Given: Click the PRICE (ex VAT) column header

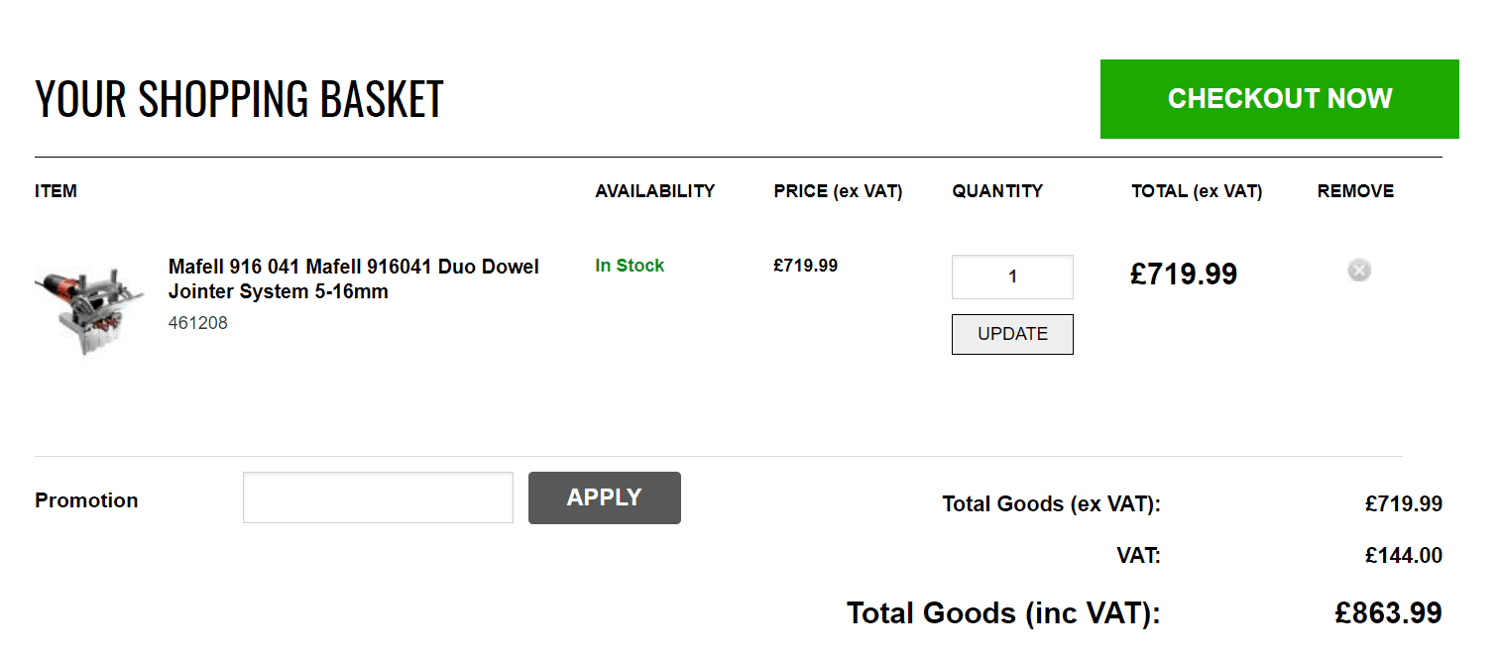Looking at the screenshot, I should tap(838, 191).
